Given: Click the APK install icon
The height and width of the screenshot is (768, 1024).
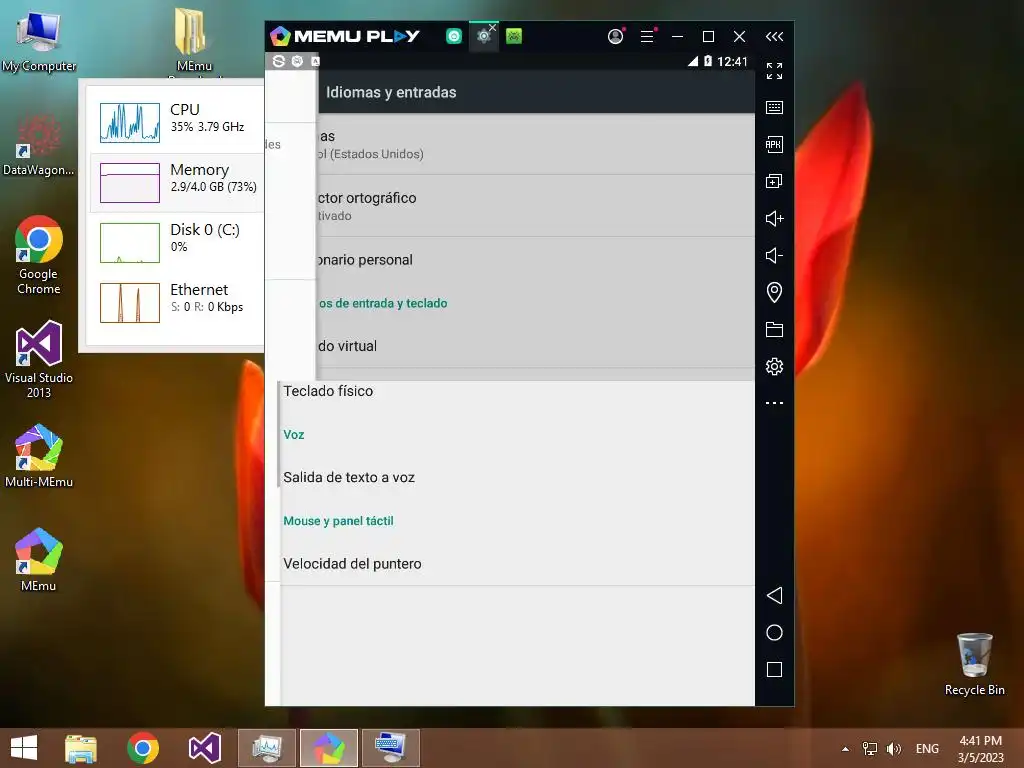Looking at the screenshot, I should pyautogui.click(x=775, y=144).
